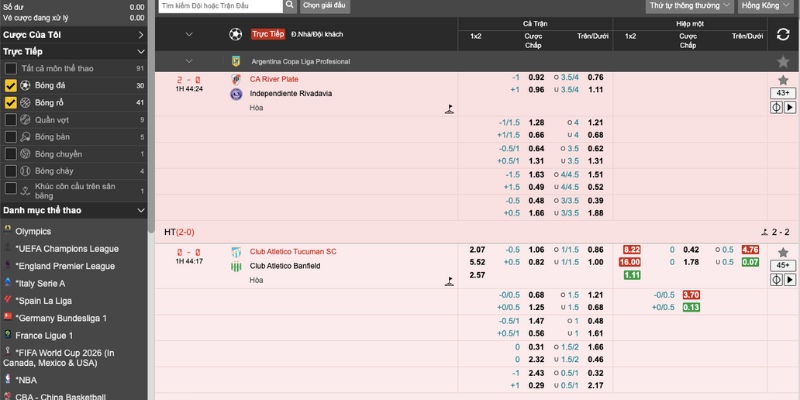
Task: Collapse the Argentina Copa Liga Profesional section
Action: pos(189,61)
